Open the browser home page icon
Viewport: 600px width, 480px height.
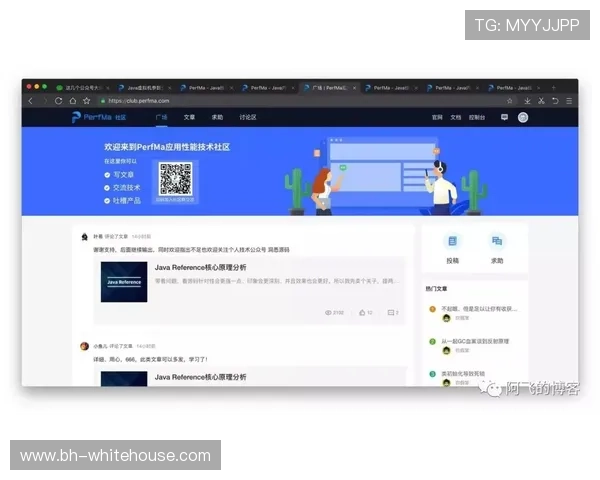click(x=73, y=101)
